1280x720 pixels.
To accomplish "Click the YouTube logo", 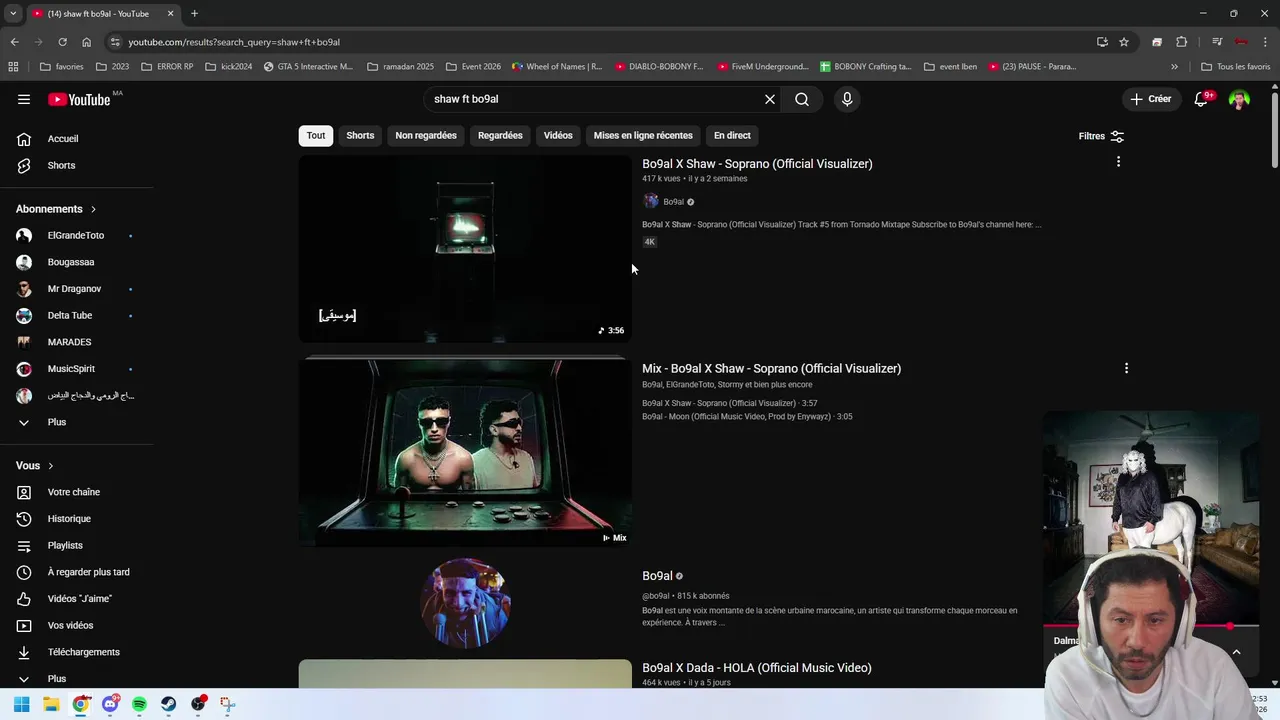I will point(80,99).
